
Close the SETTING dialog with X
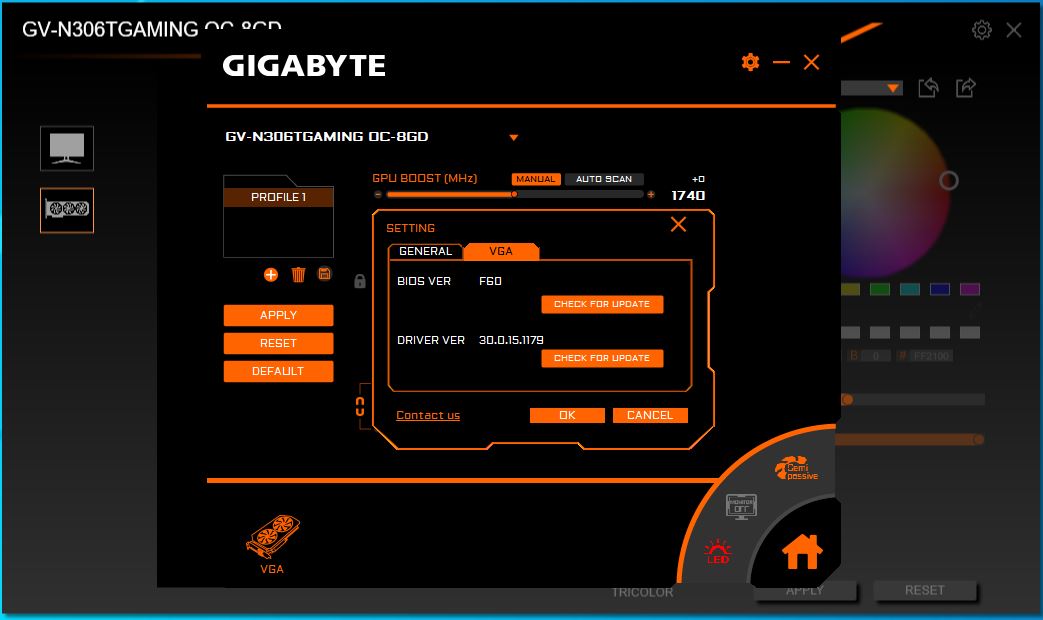click(x=678, y=224)
